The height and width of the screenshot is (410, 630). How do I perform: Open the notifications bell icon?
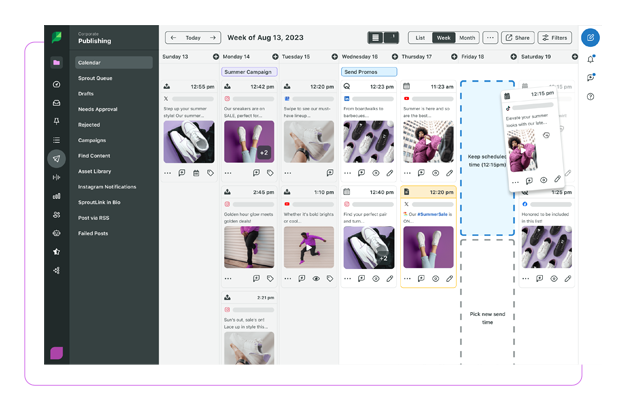point(590,59)
